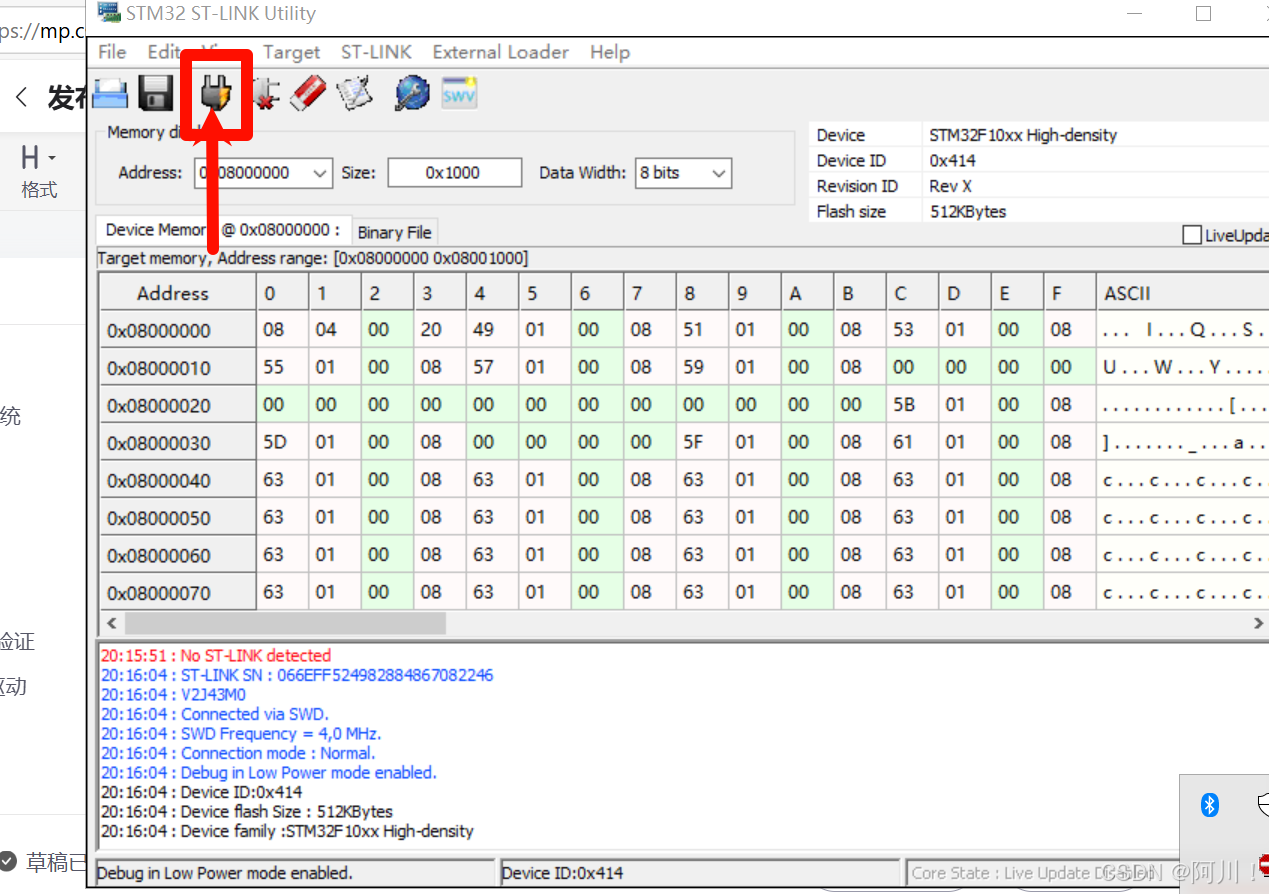
Task: Select the Device Memory @ 0x08000000 tab
Action: 223,229
